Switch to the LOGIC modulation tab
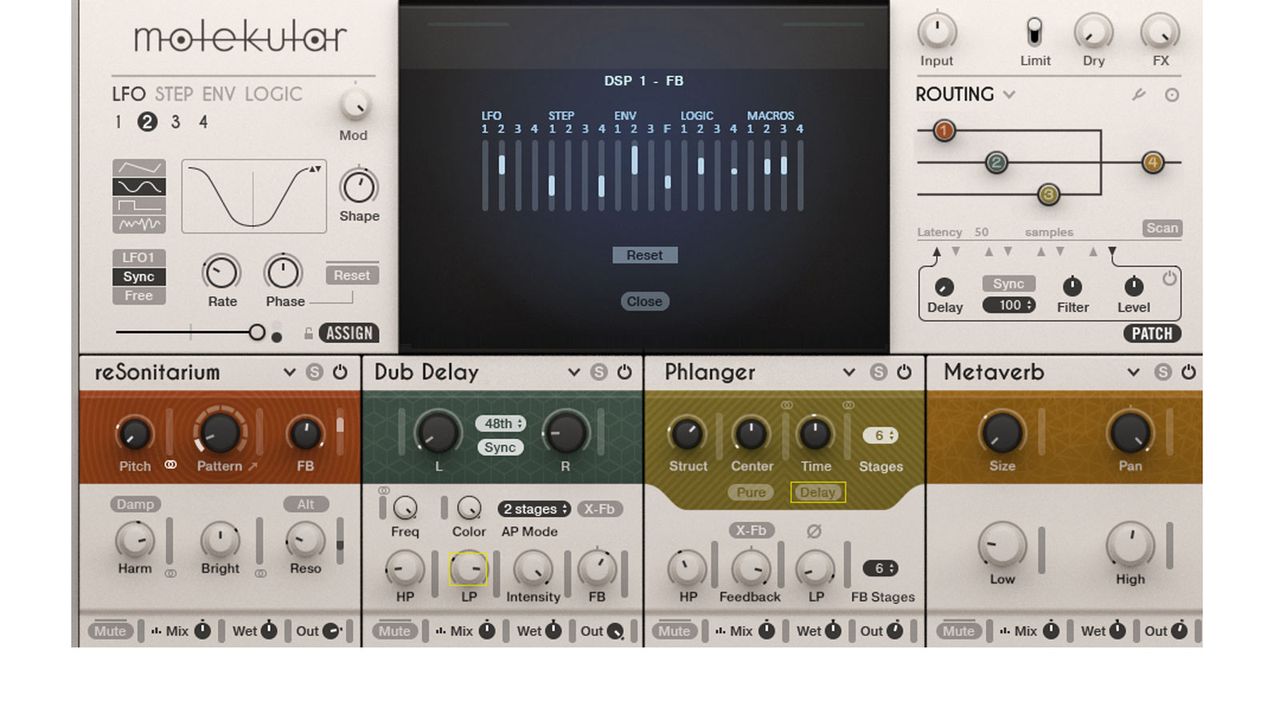The width and height of the screenshot is (1280, 720). pyautogui.click(x=273, y=94)
